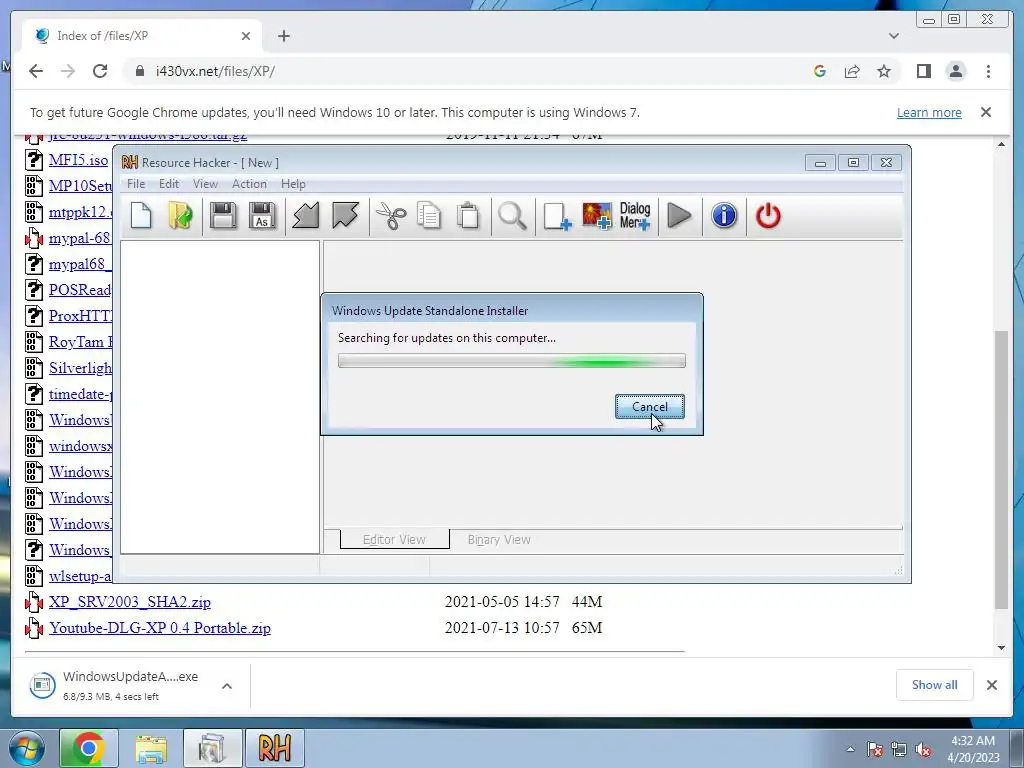Open the XP_SRV2003_SHA2.zip link

click(x=130, y=601)
